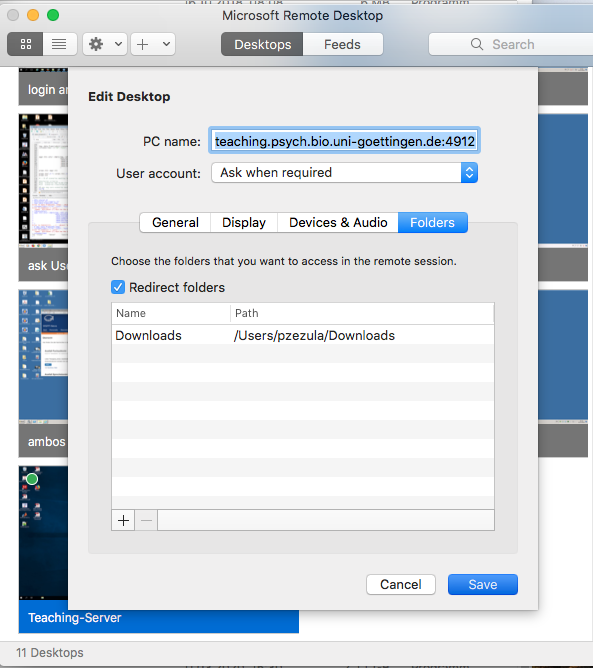Screen dimensions: 593x668
Task: Open the Devices & Audio tab
Action: pyautogui.click(x=338, y=222)
